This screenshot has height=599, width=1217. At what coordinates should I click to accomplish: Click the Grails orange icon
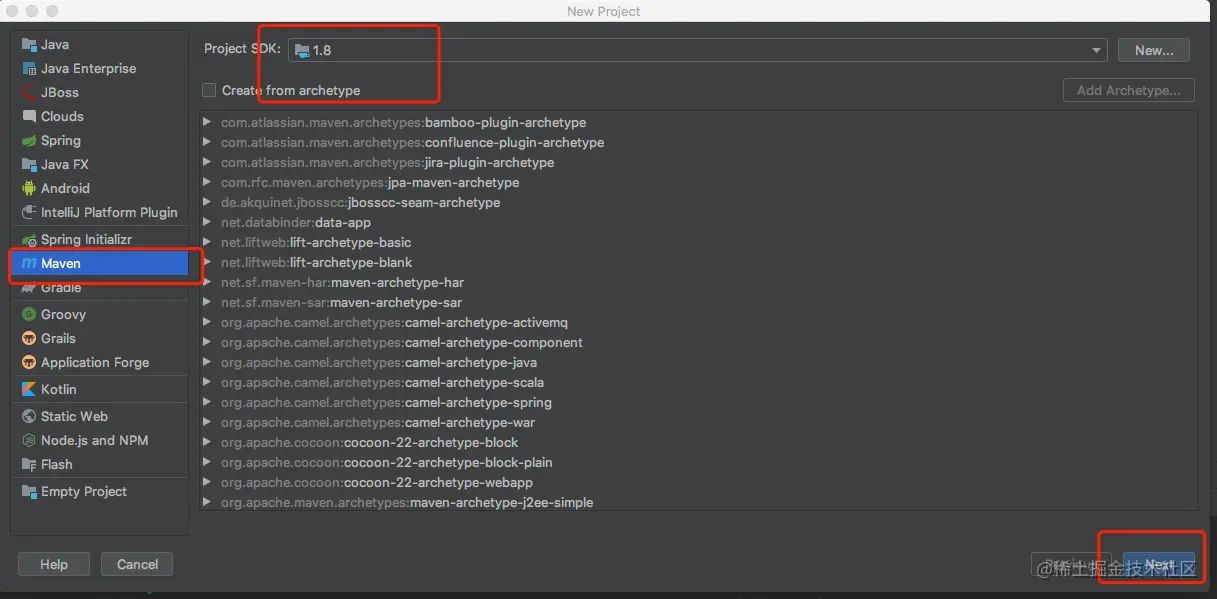click(29, 339)
